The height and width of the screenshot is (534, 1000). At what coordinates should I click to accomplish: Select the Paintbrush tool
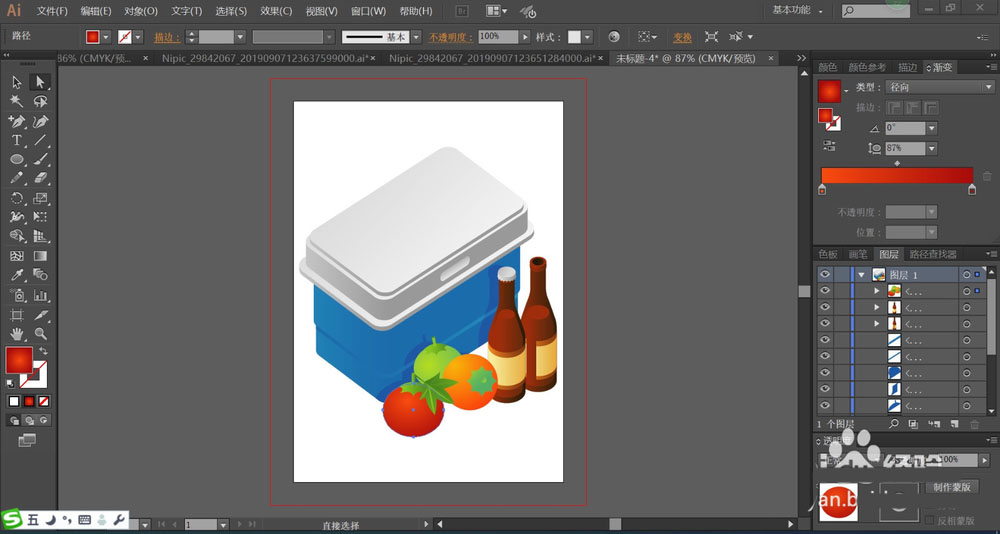[x=40, y=159]
